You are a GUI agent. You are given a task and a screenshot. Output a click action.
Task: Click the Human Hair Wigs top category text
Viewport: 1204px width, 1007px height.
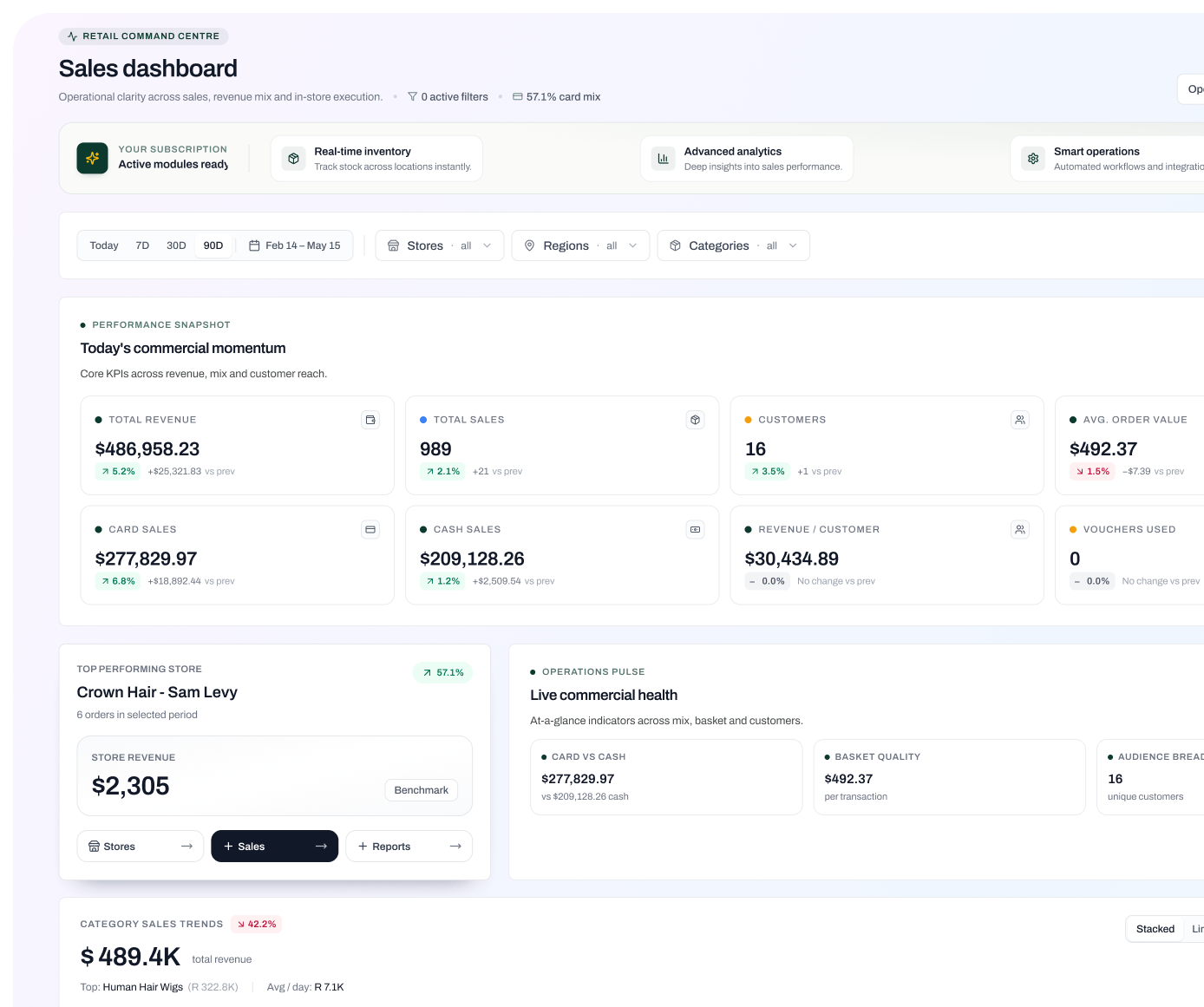(x=143, y=987)
